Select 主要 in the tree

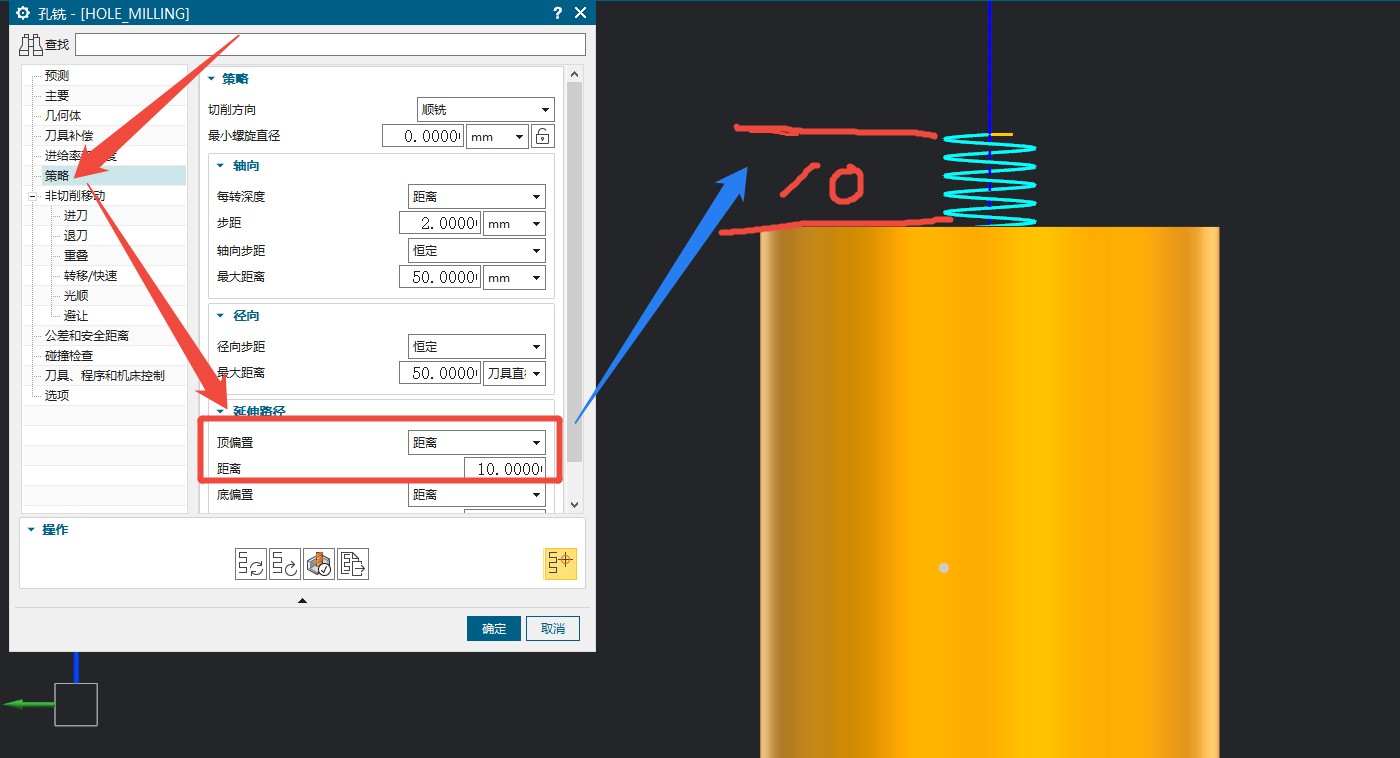pyautogui.click(x=57, y=96)
